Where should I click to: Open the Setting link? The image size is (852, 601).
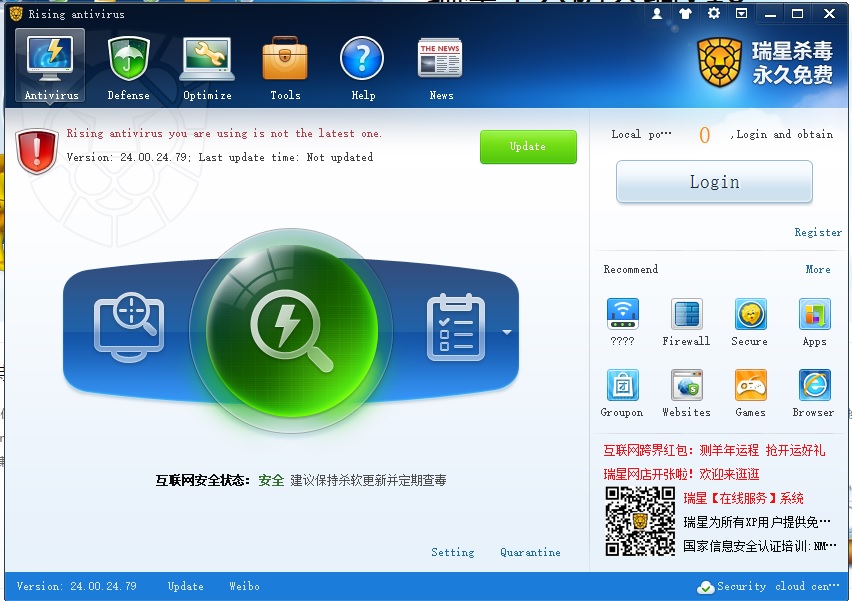click(x=453, y=553)
